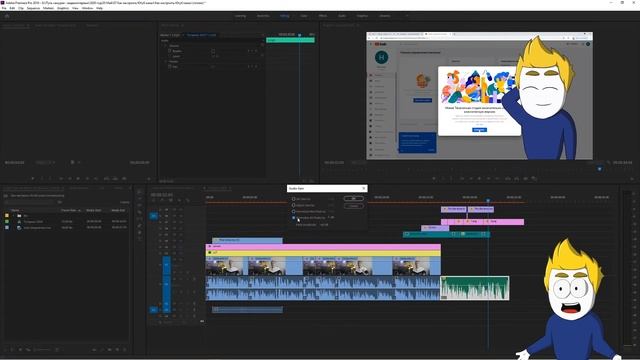The width and height of the screenshot is (640, 360).
Task: Play the Program Monitor sequence
Action: tap(480, 178)
